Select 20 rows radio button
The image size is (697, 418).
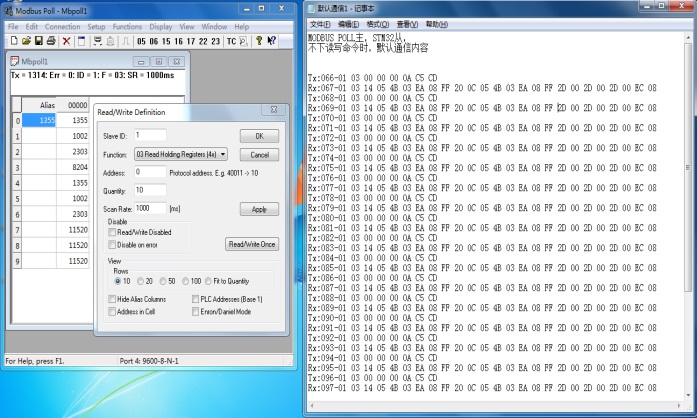tap(140, 281)
